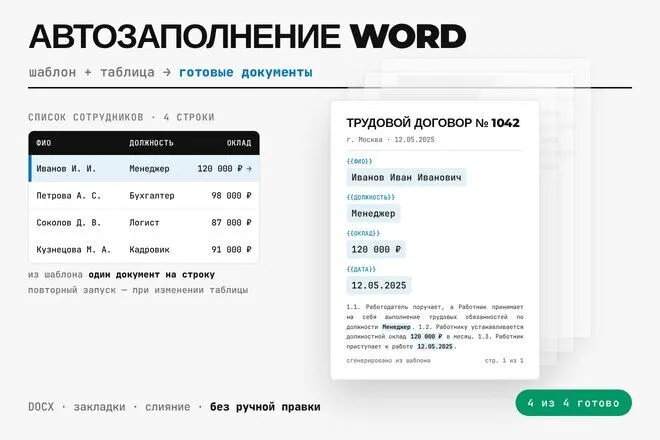660x440 pixels.
Task: Click the ТРУДОВОЙ ДОГОВОР № 1042 title
Action: 433,123
